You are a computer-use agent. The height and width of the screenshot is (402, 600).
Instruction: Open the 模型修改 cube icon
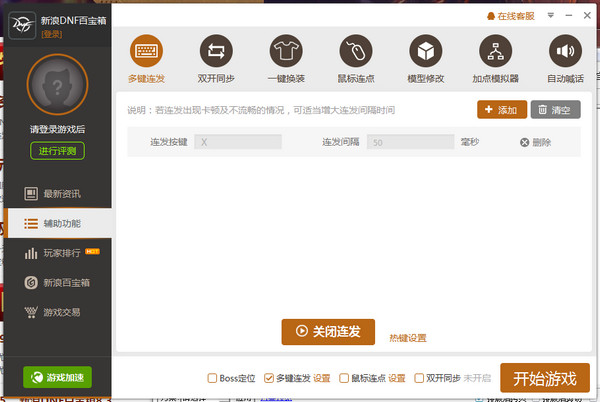pyautogui.click(x=426, y=50)
